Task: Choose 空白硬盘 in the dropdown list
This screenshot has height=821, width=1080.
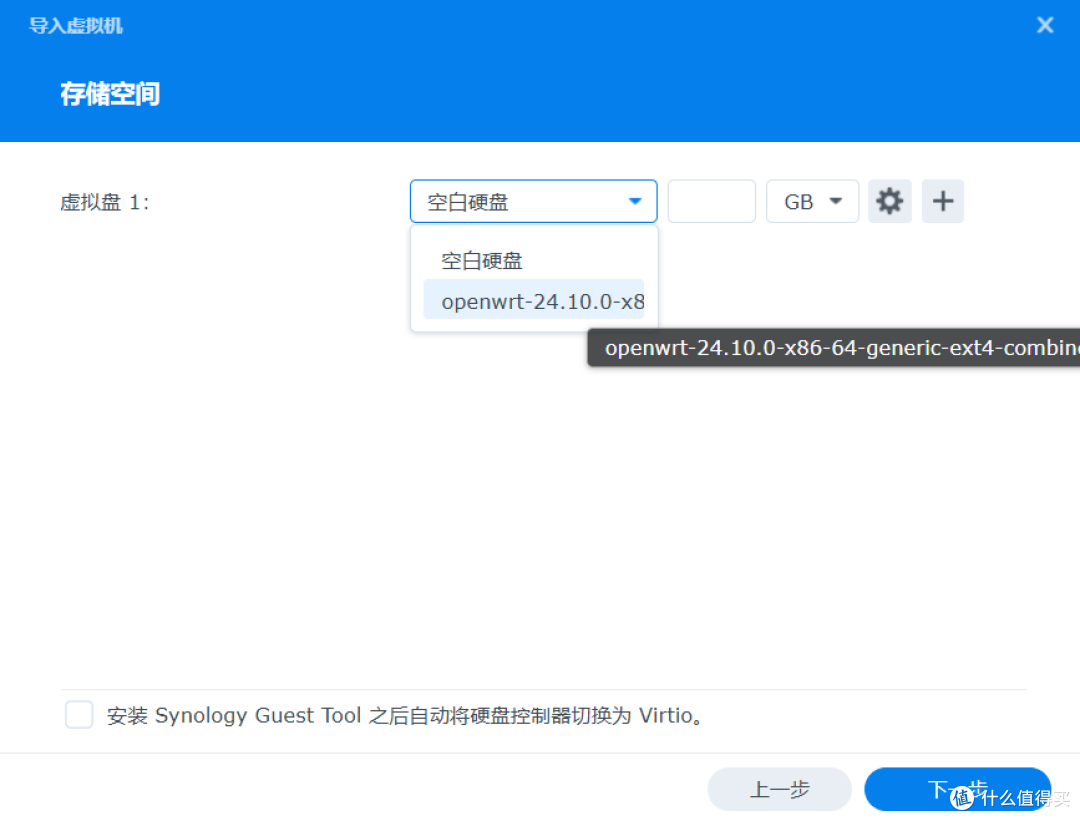Action: (x=481, y=260)
